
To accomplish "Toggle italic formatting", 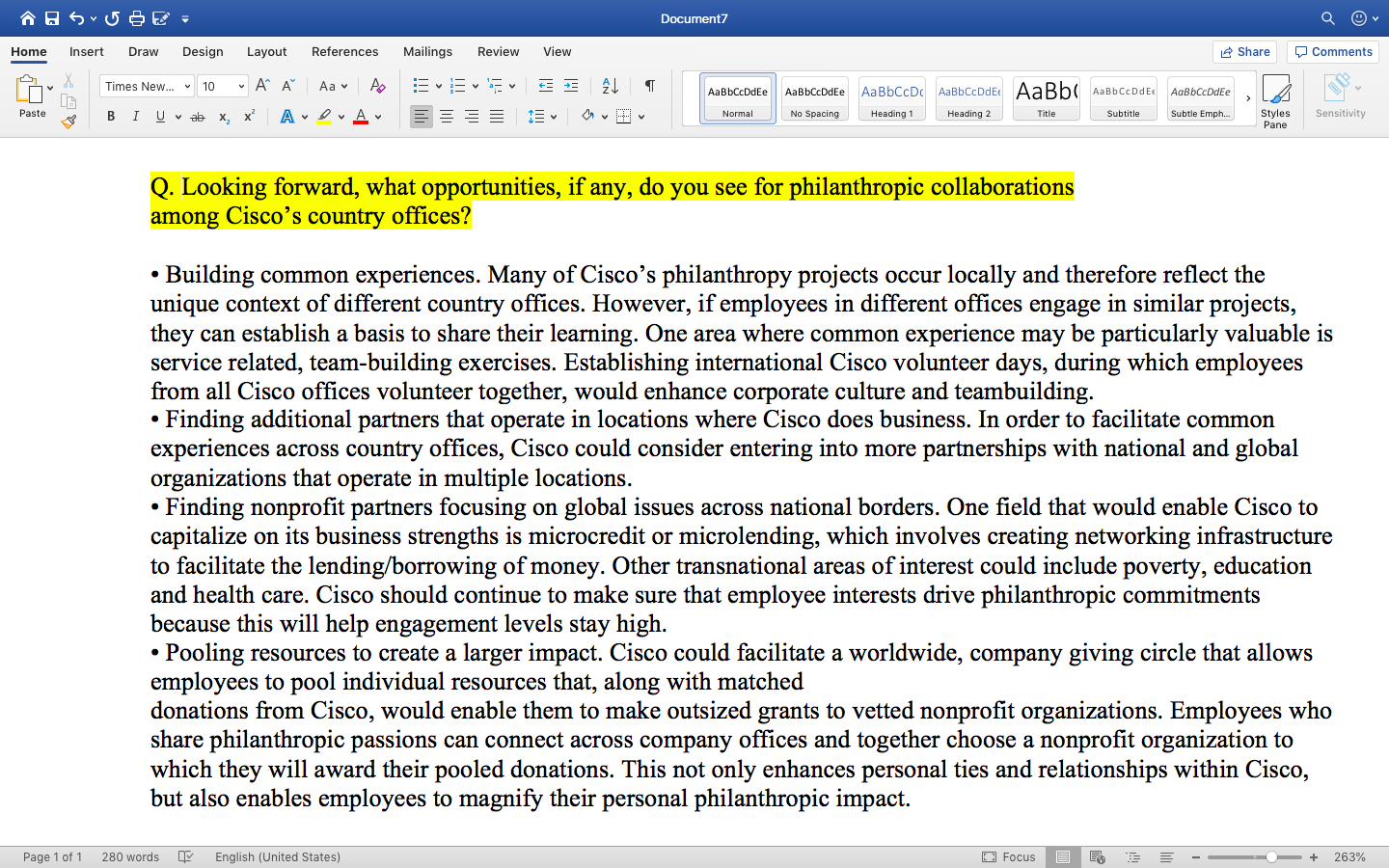I will click(x=135, y=117).
